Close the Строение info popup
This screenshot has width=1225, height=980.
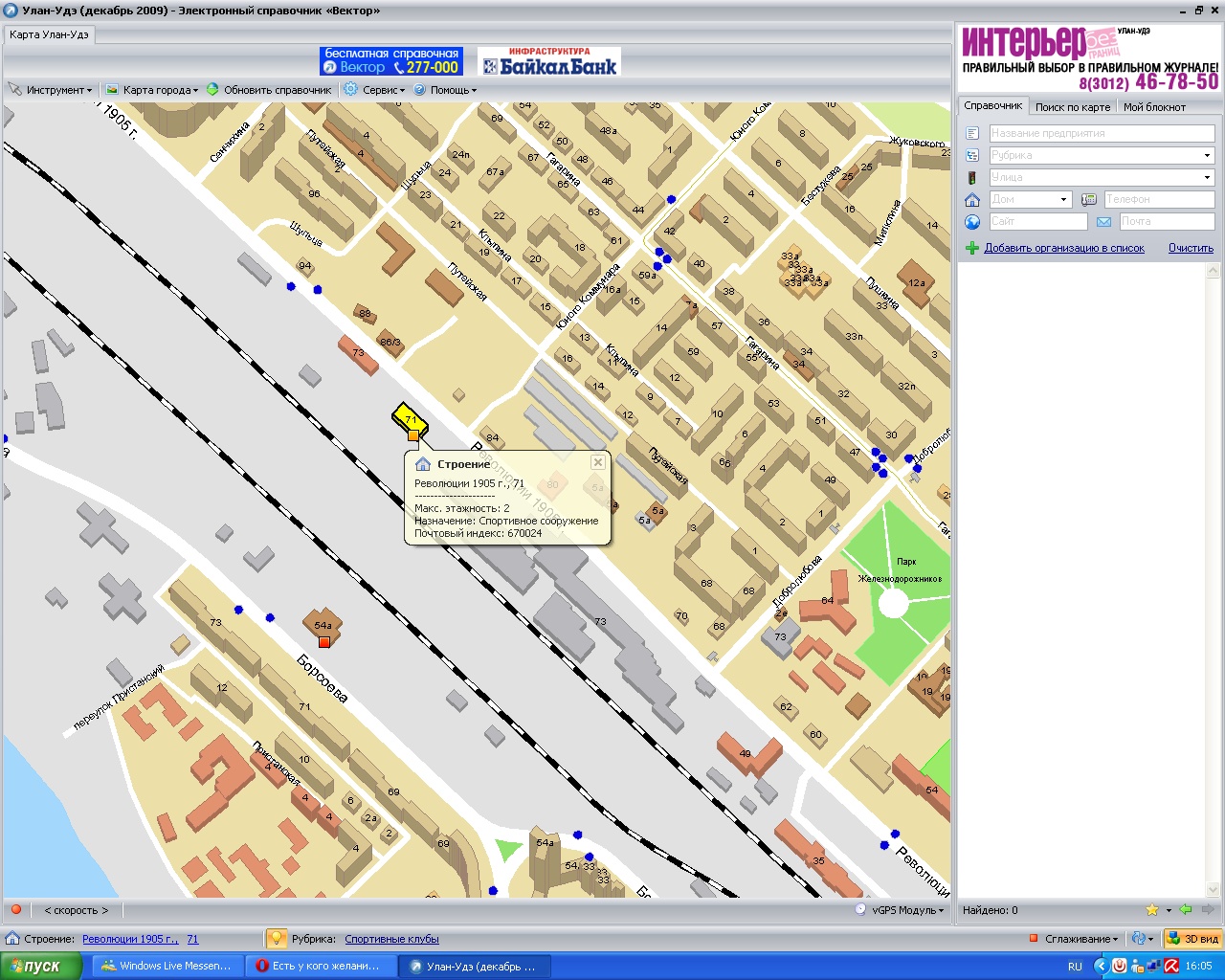click(598, 462)
